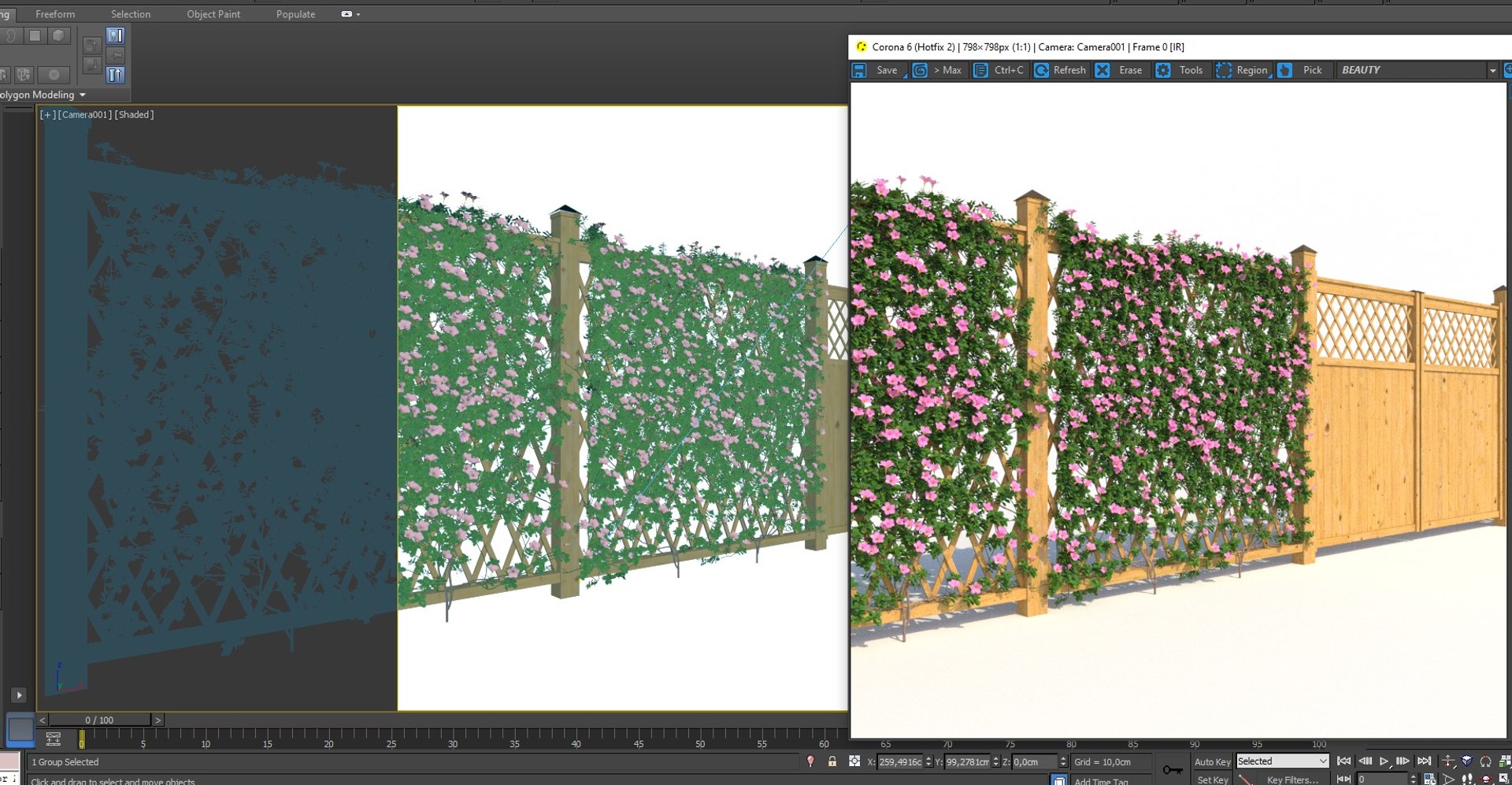Screen dimensions: 1512x785
Task: Open Key Filters dialog
Action: coord(1292,779)
